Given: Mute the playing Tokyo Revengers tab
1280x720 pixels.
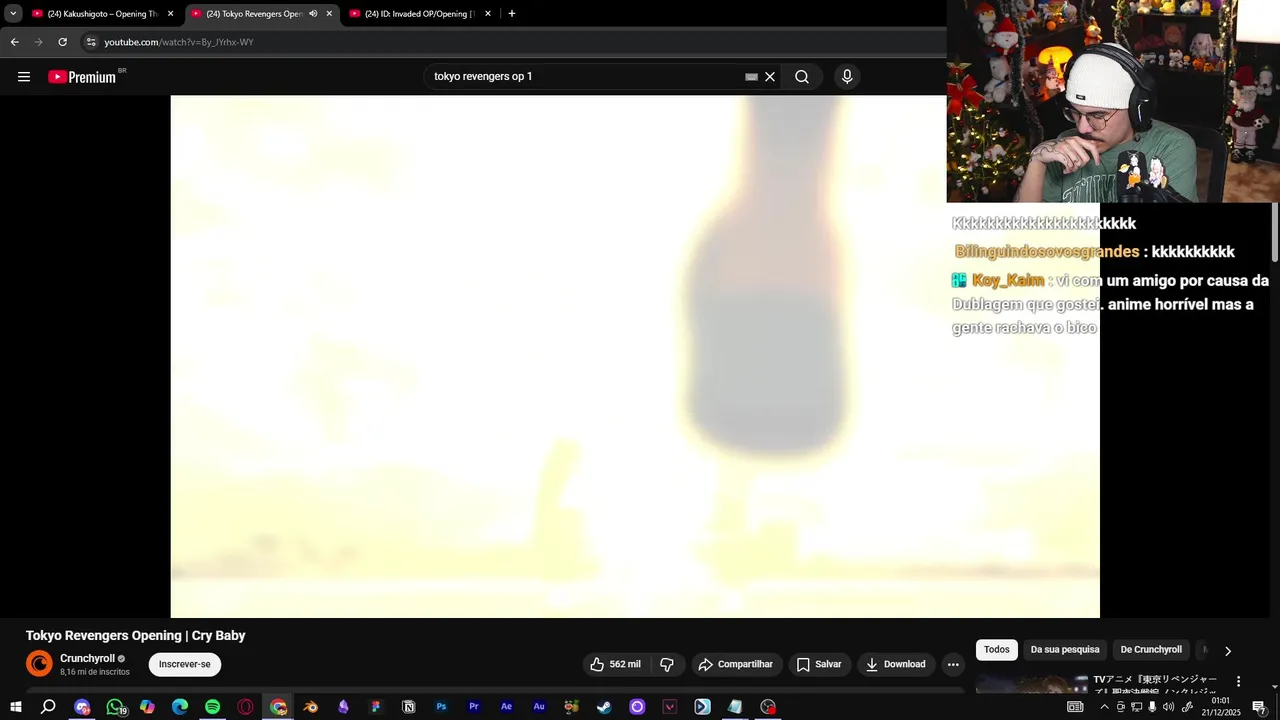Looking at the screenshot, I should 313,14.
